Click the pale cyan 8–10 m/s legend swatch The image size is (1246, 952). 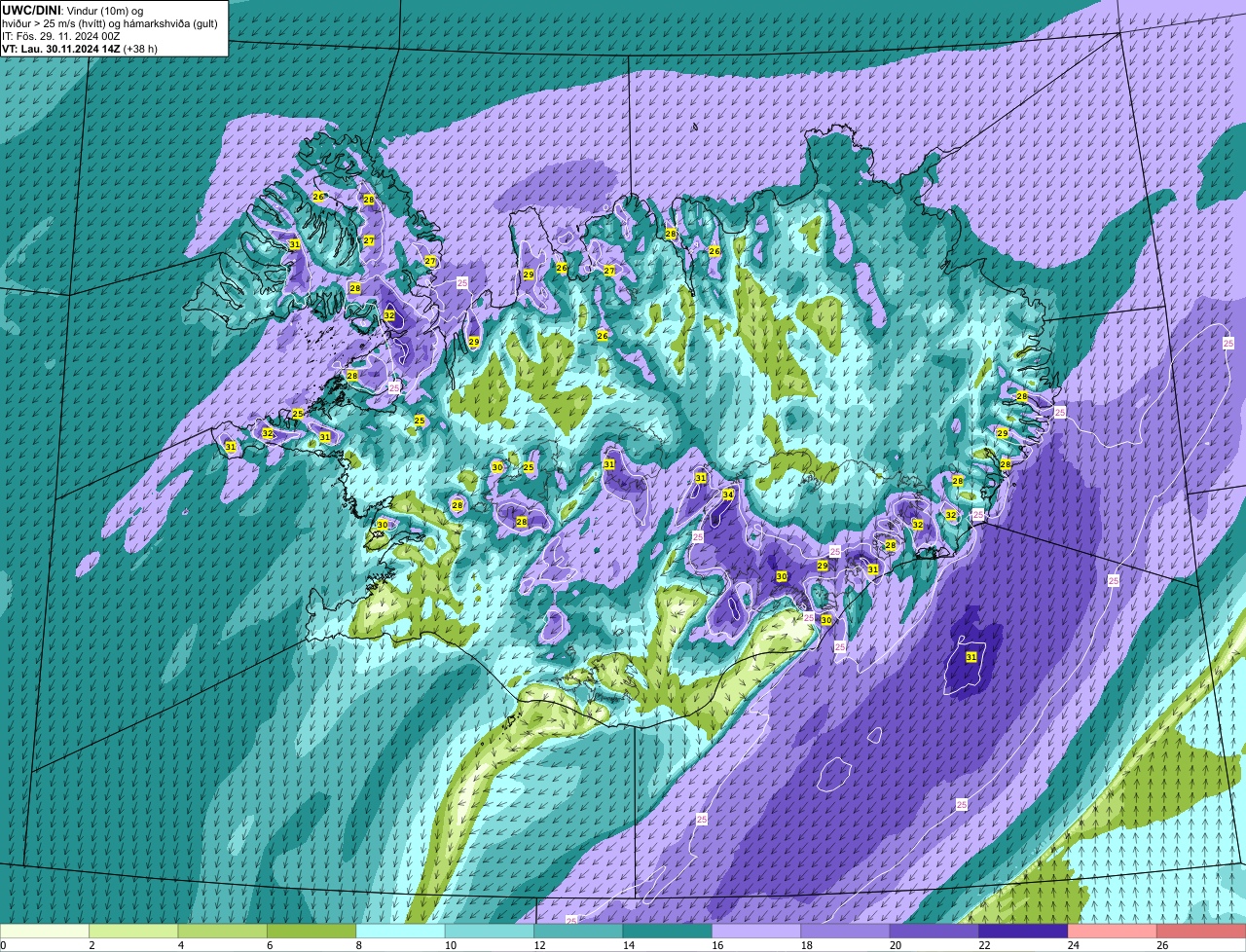pos(401,932)
